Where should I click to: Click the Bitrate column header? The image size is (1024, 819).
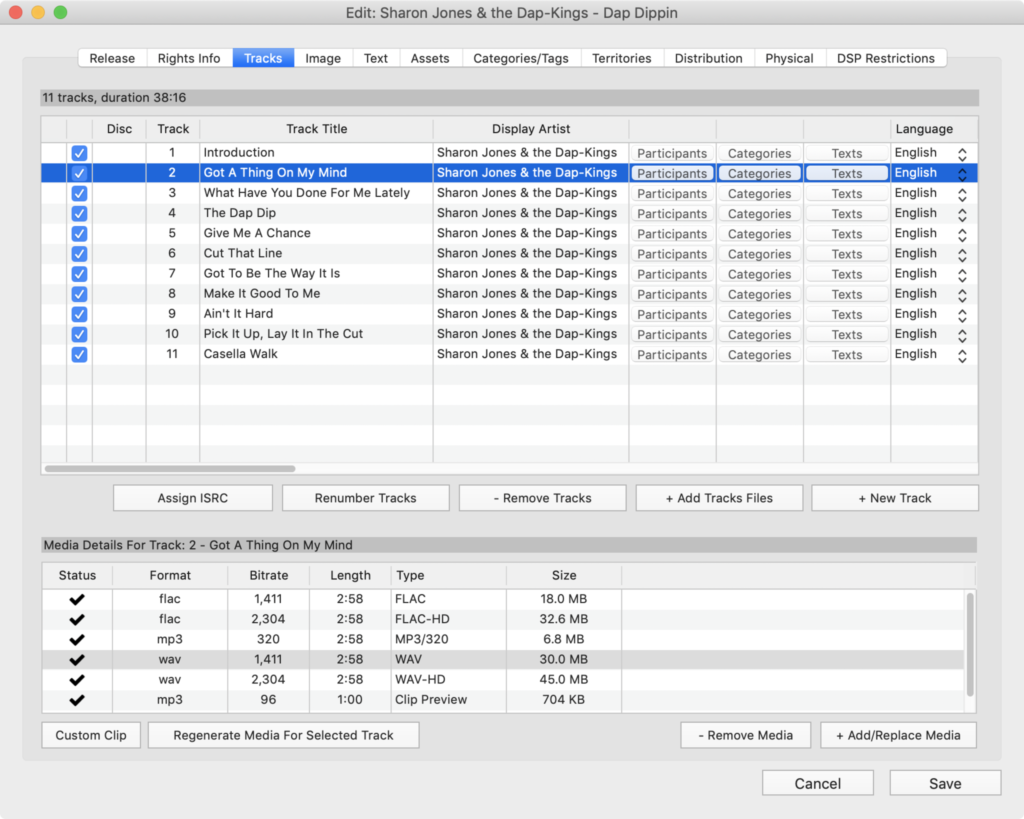pyautogui.click(x=268, y=575)
